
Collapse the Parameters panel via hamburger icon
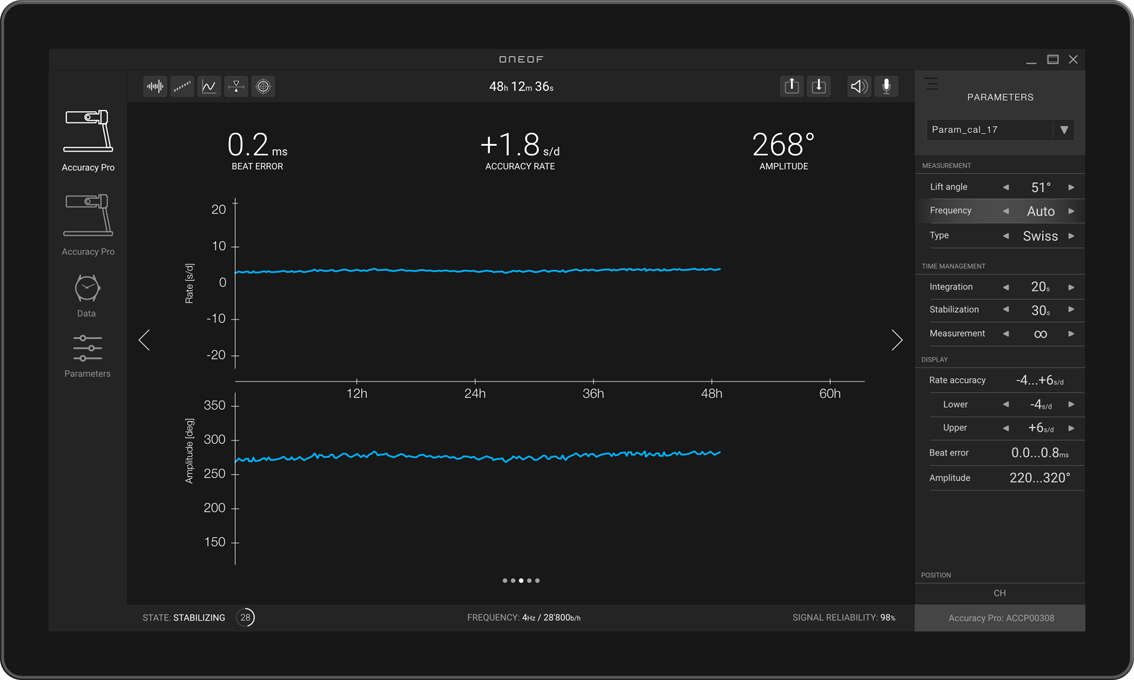click(931, 84)
